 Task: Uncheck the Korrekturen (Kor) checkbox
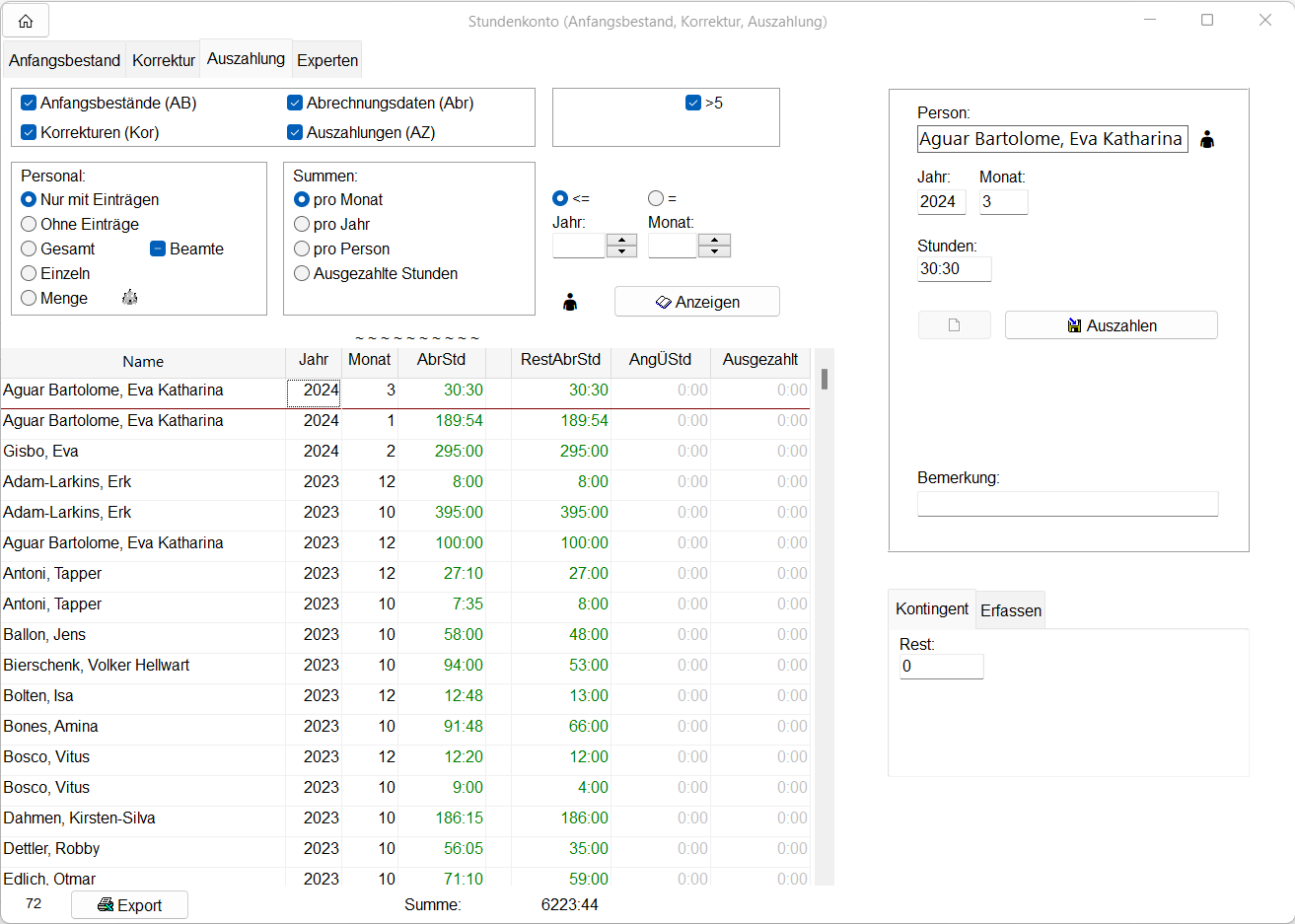[29, 132]
